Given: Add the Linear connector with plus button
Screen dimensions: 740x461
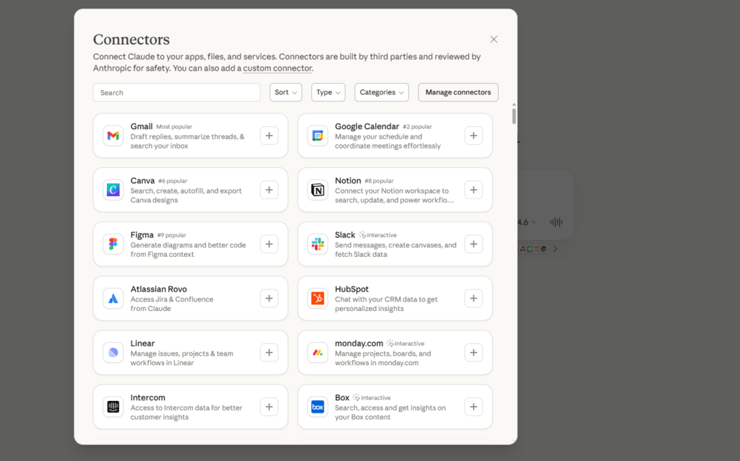Looking at the screenshot, I should pyautogui.click(x=269, y=352).
